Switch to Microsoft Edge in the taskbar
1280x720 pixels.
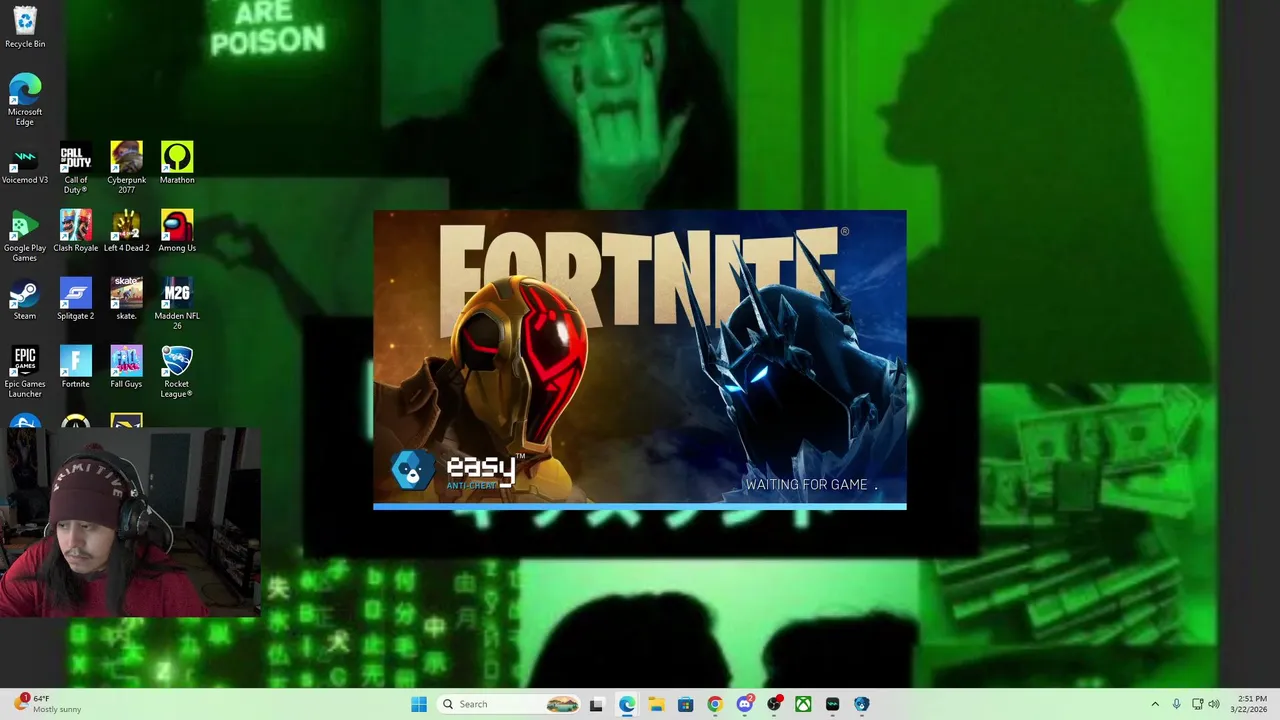coord(627,704)
